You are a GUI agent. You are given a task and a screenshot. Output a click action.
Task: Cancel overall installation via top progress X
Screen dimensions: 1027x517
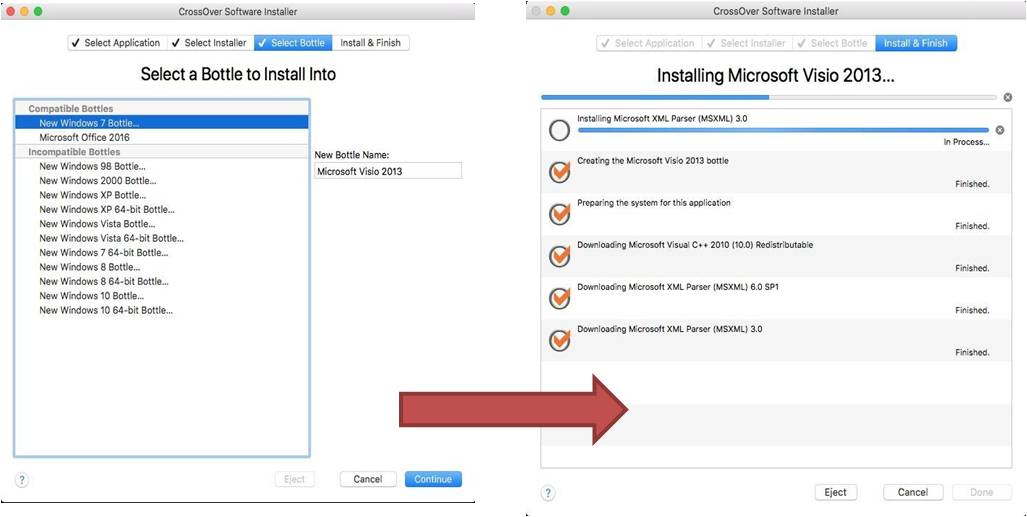pos(1007,97)
